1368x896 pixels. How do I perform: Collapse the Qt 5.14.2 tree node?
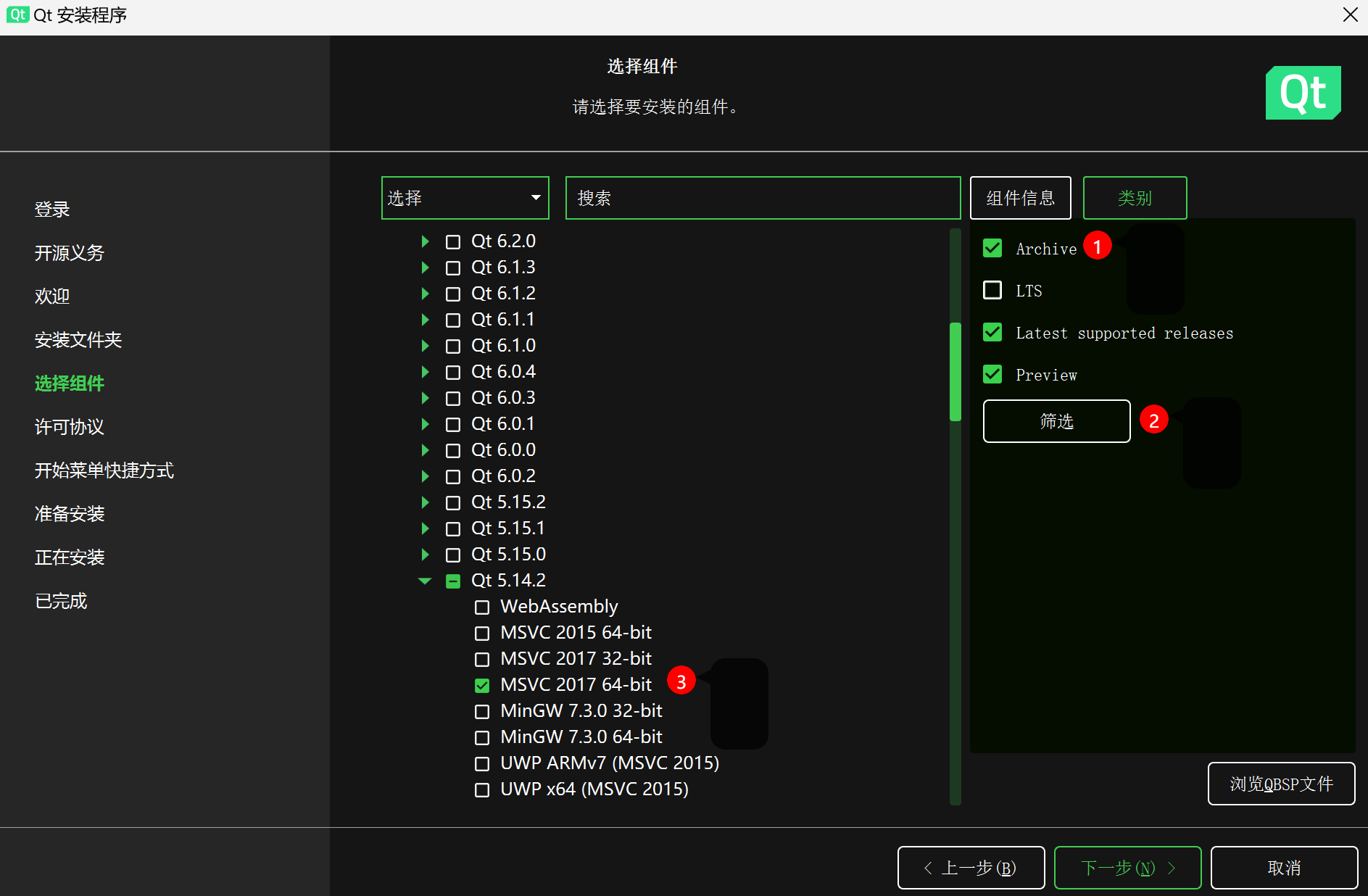(x=425, y=581)
